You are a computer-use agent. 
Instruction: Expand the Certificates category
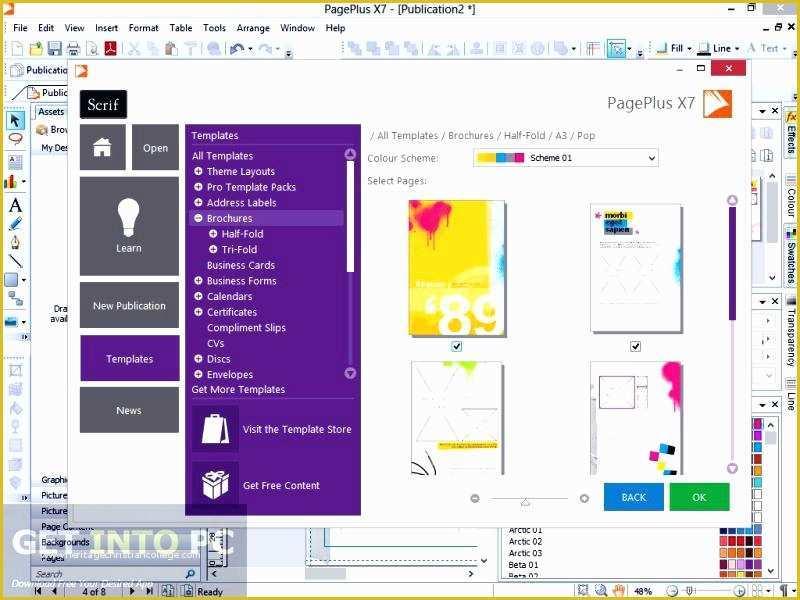pos(198,312)
